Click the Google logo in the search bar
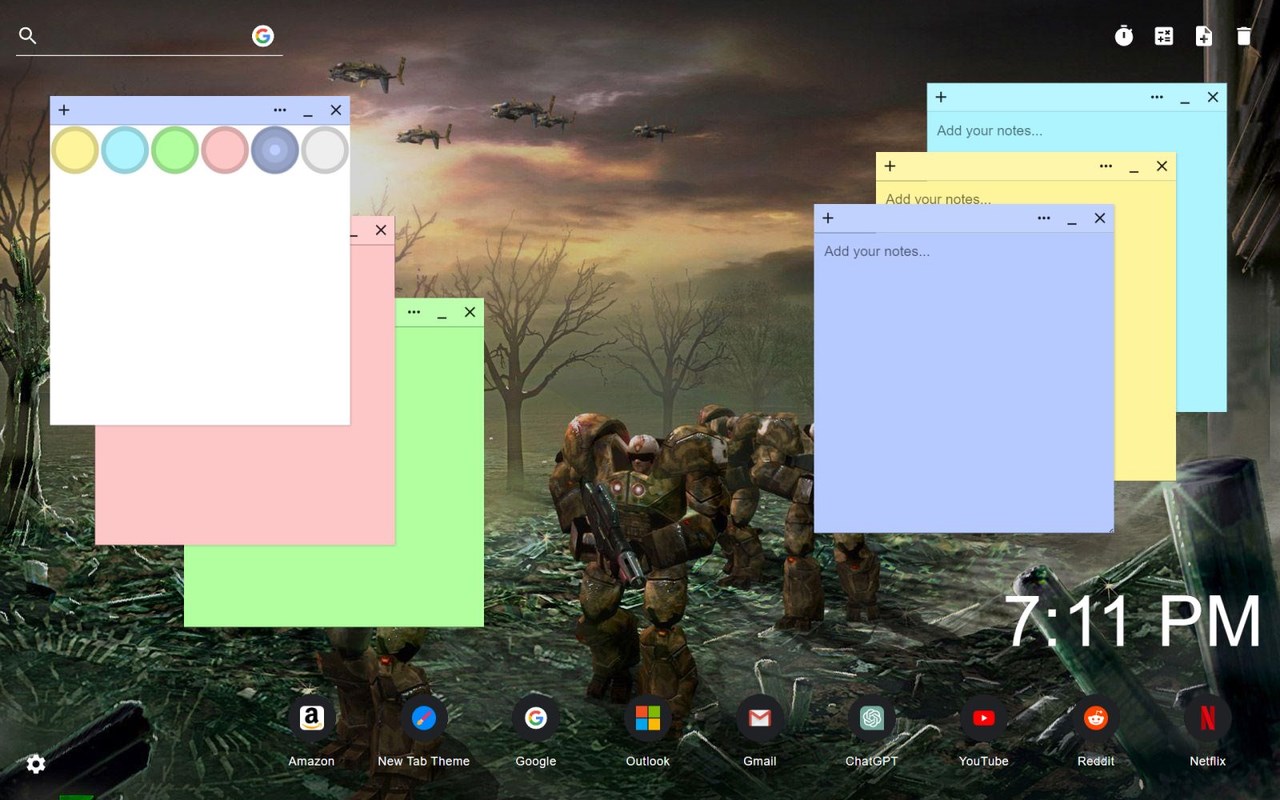This screenshot has width=1280, height=800. click(x=263, y=36)
